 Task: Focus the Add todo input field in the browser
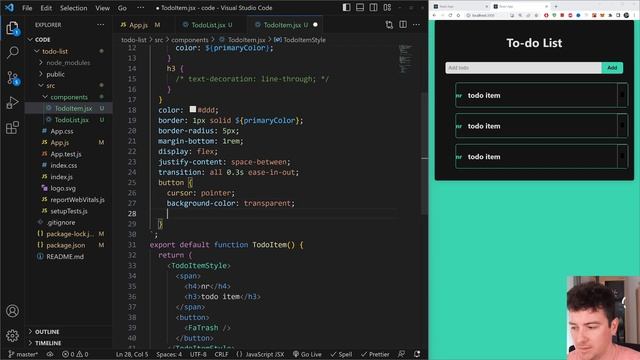point(523,68)
